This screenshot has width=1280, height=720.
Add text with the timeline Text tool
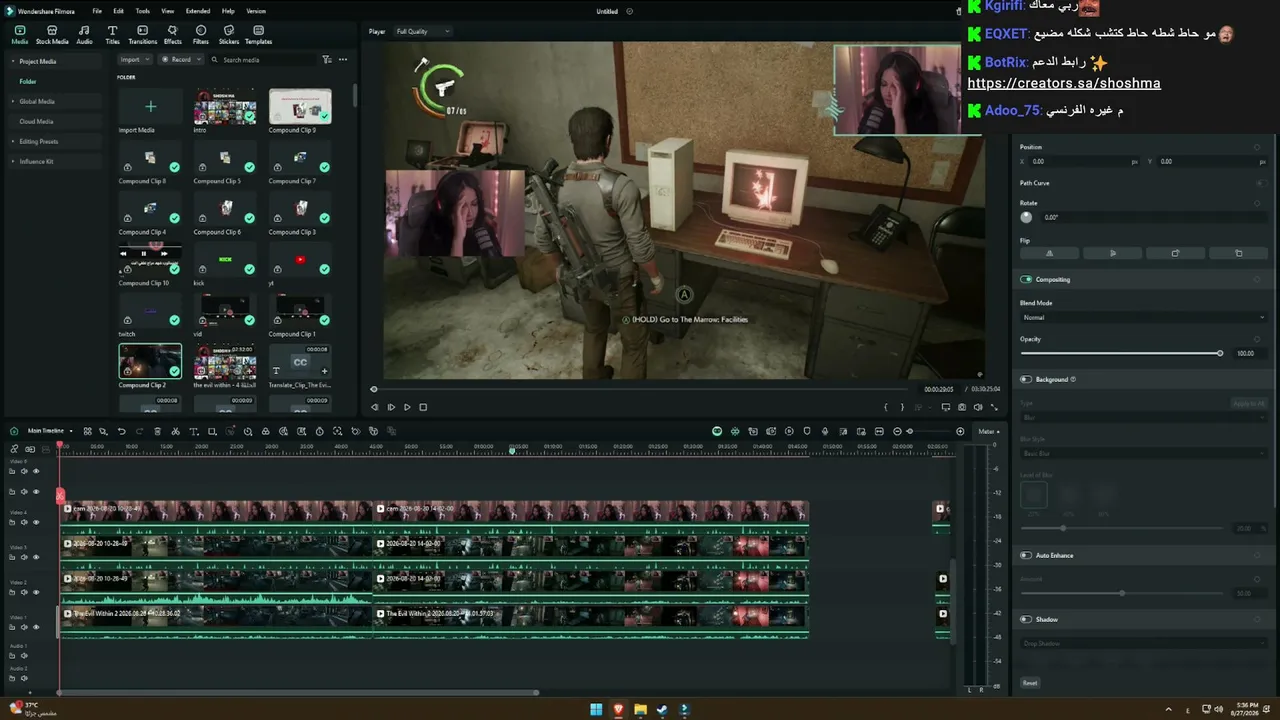tap(193, 431)
